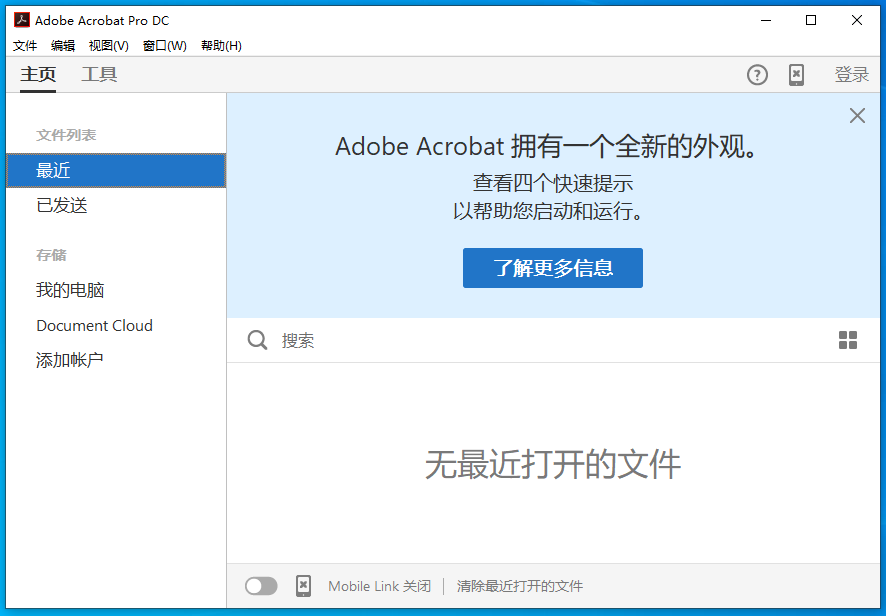Switch to grid thumbnail view icon
The width and height of the screenshot is (886, 616).
tap(848, 340)
